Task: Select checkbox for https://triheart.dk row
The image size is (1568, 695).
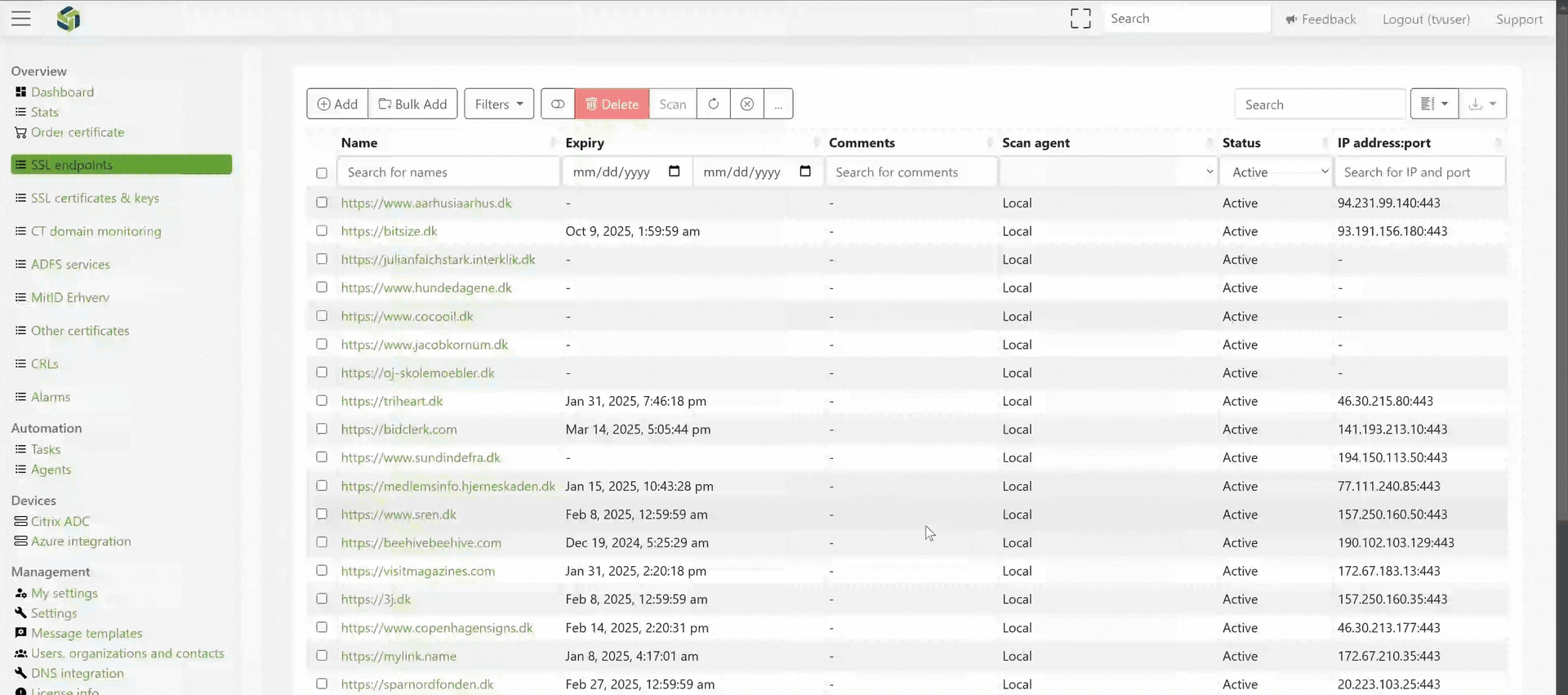Action: point(322,401)
